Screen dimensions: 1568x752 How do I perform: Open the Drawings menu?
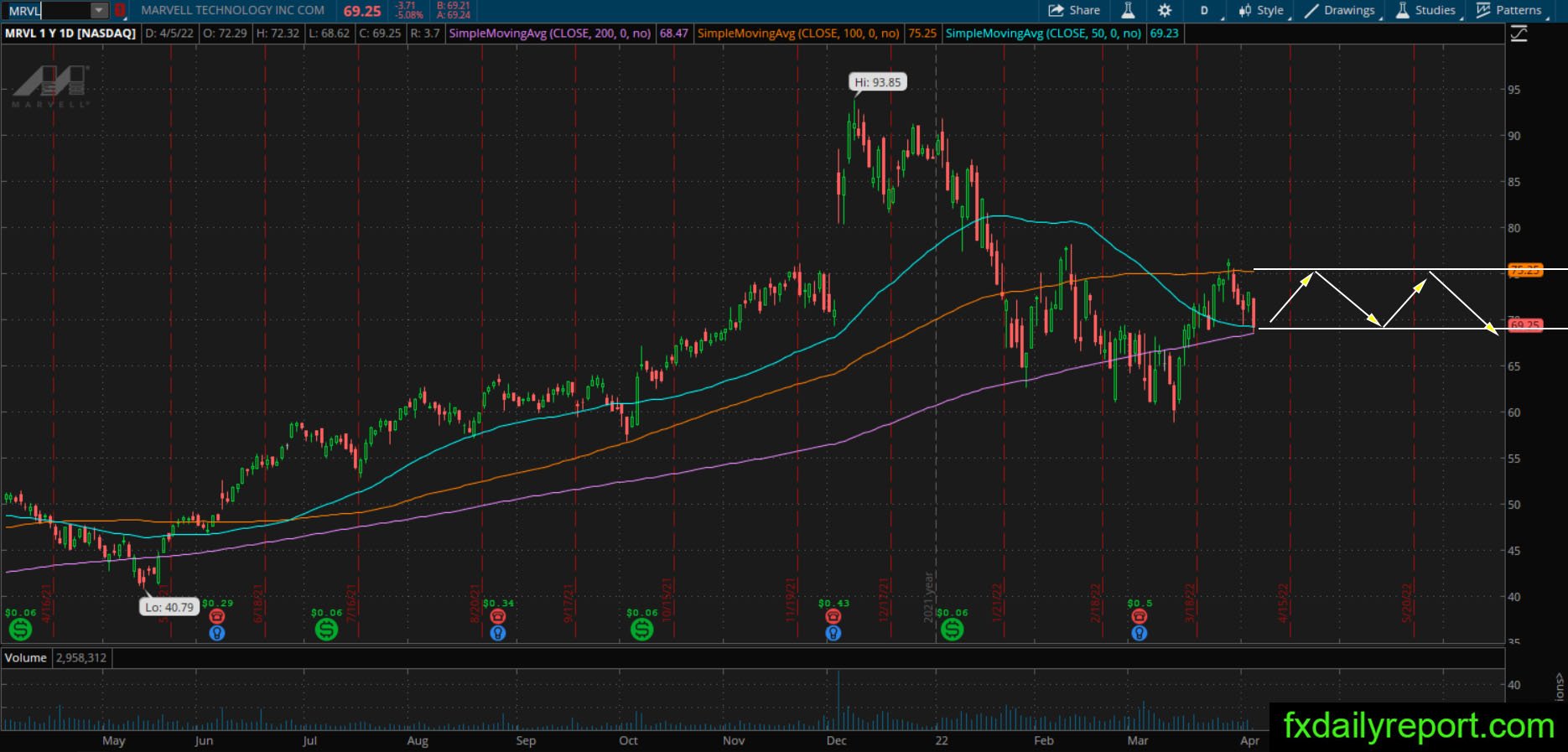1340,10
